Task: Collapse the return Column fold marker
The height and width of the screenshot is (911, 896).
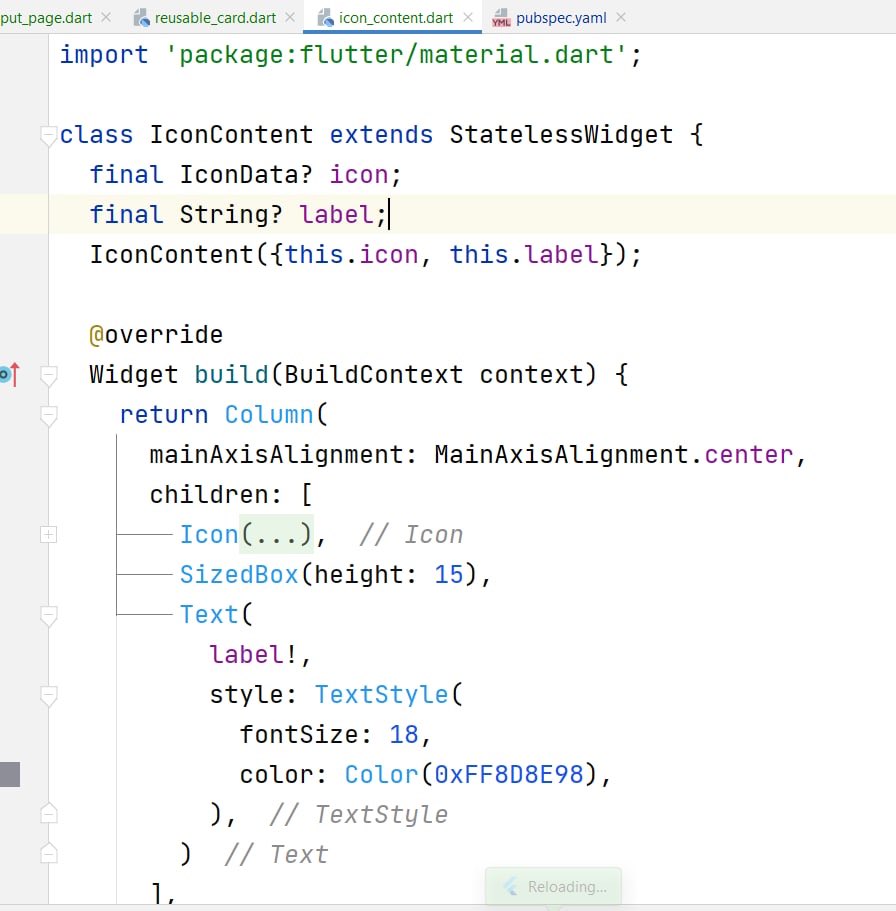Action: point(49,416)
